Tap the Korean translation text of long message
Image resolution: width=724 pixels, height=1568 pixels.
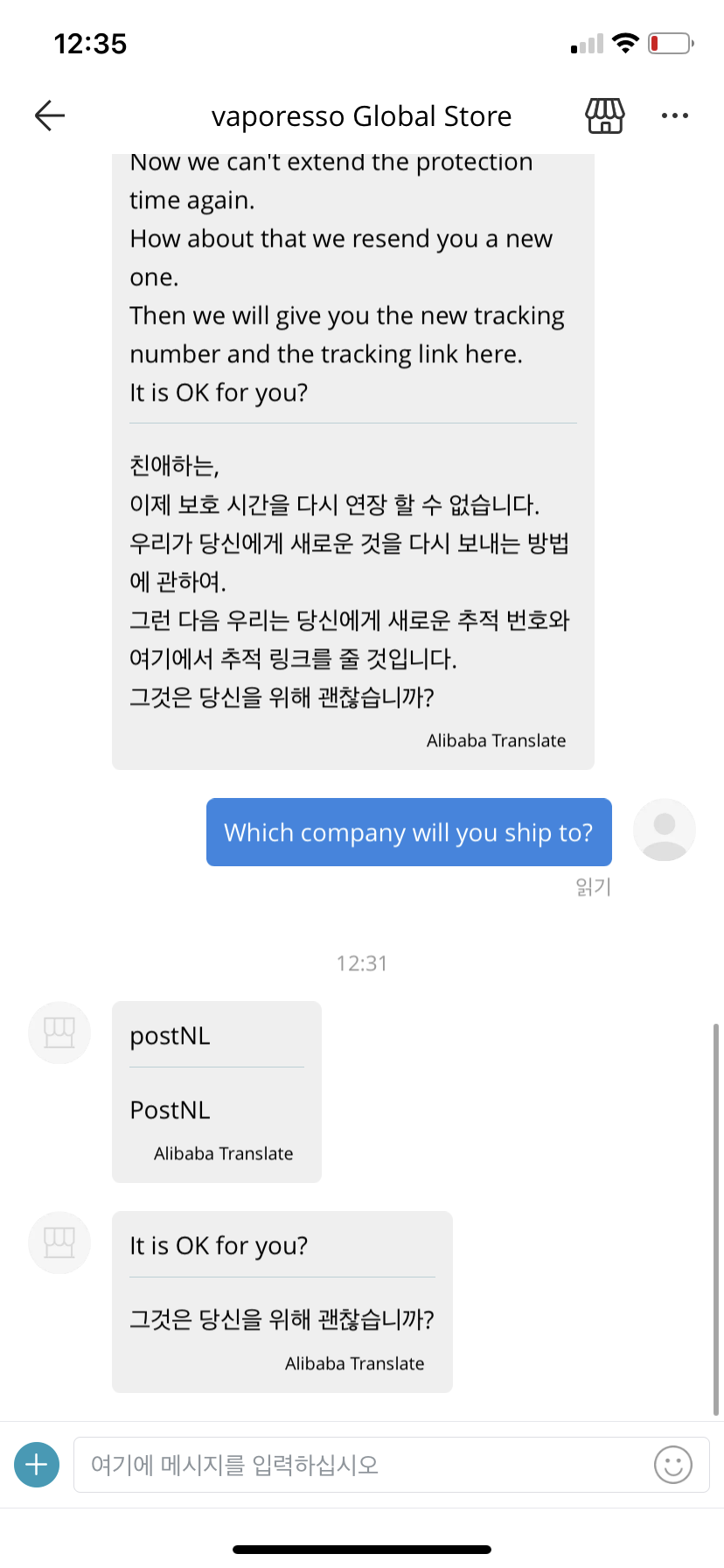click(348, 581)
